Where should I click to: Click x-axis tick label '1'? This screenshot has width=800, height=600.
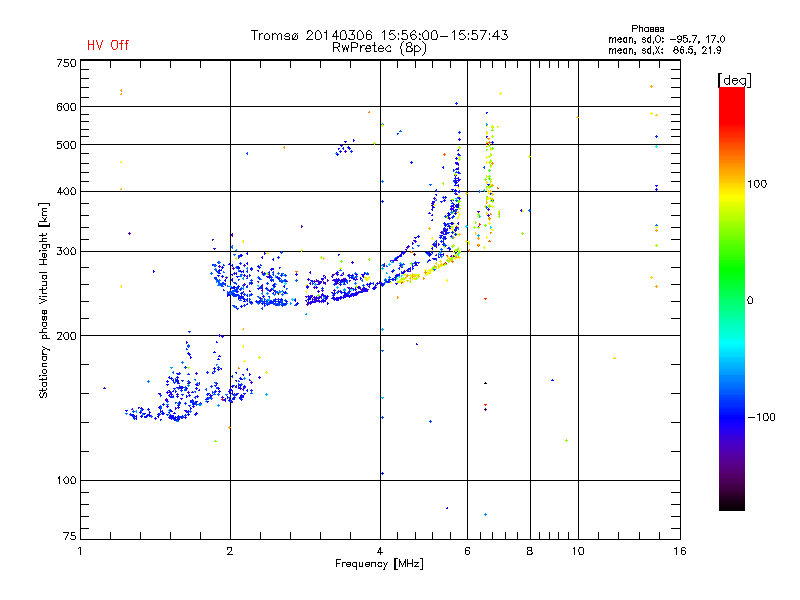[80, 551]
